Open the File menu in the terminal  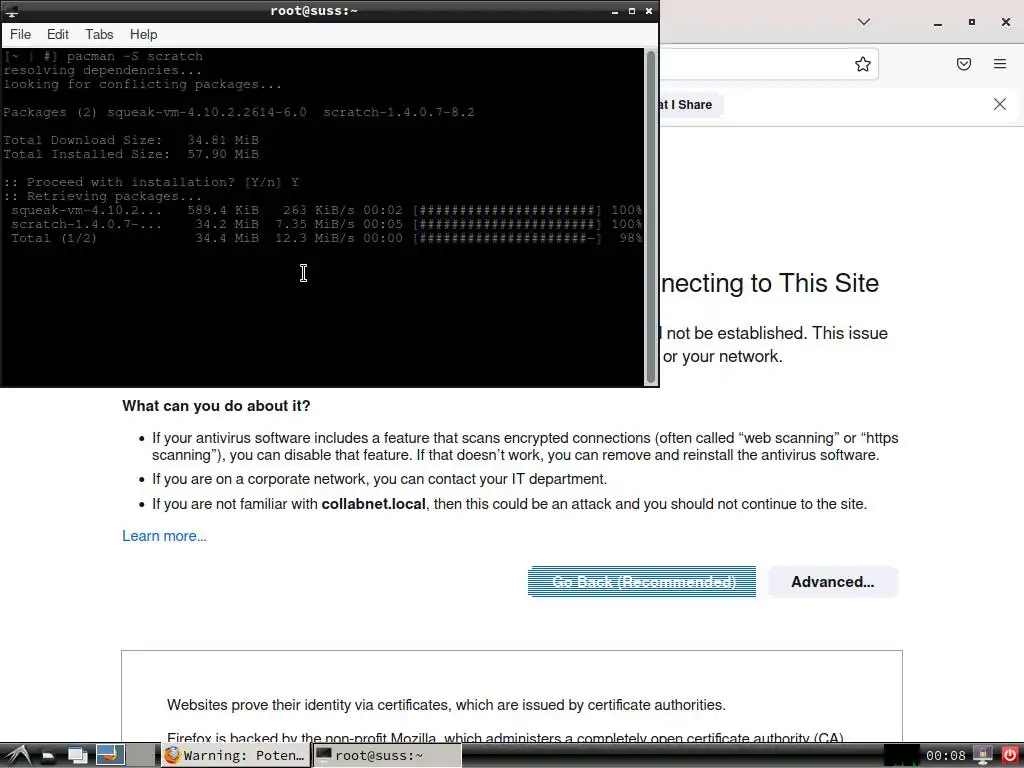tap(20, 35)
